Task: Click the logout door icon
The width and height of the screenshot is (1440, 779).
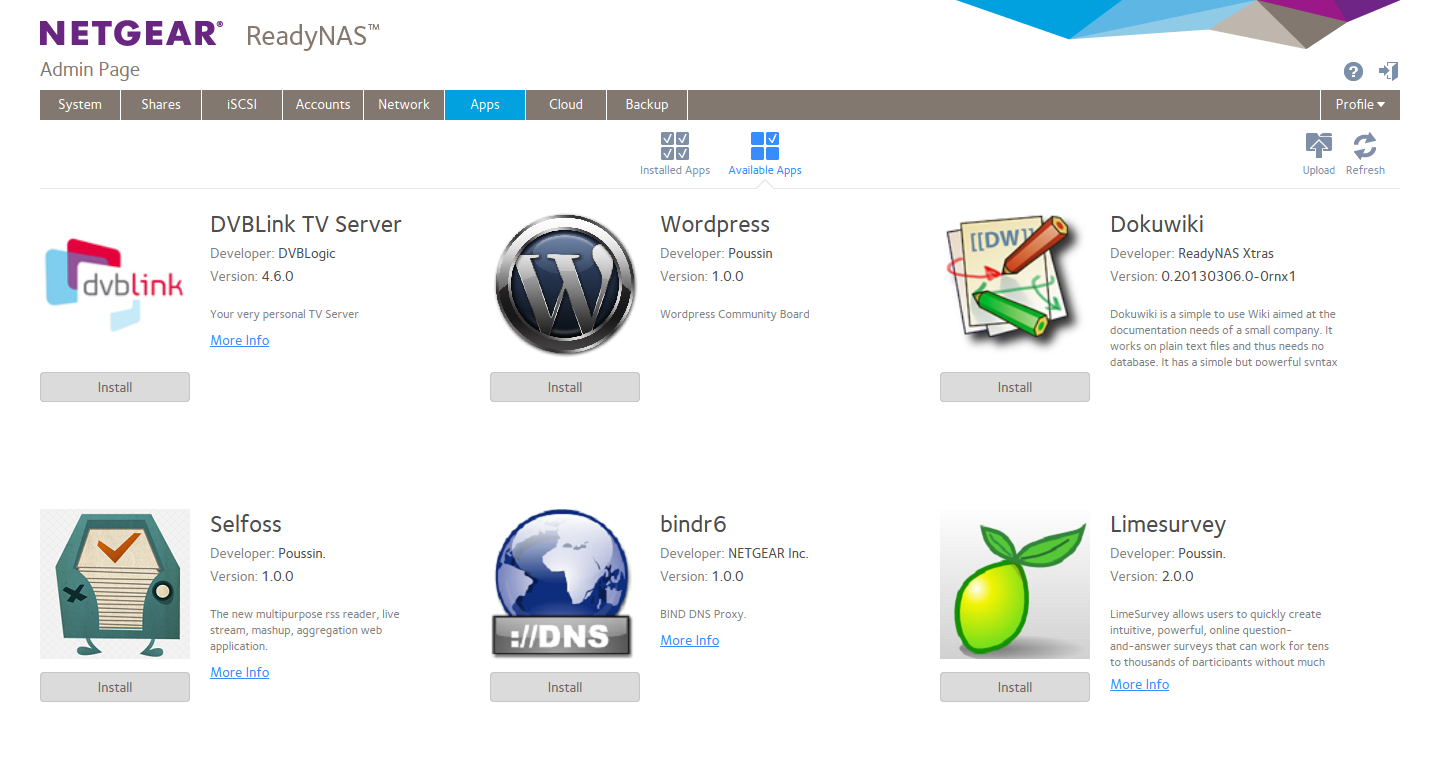Action: tap(1388, 71)
